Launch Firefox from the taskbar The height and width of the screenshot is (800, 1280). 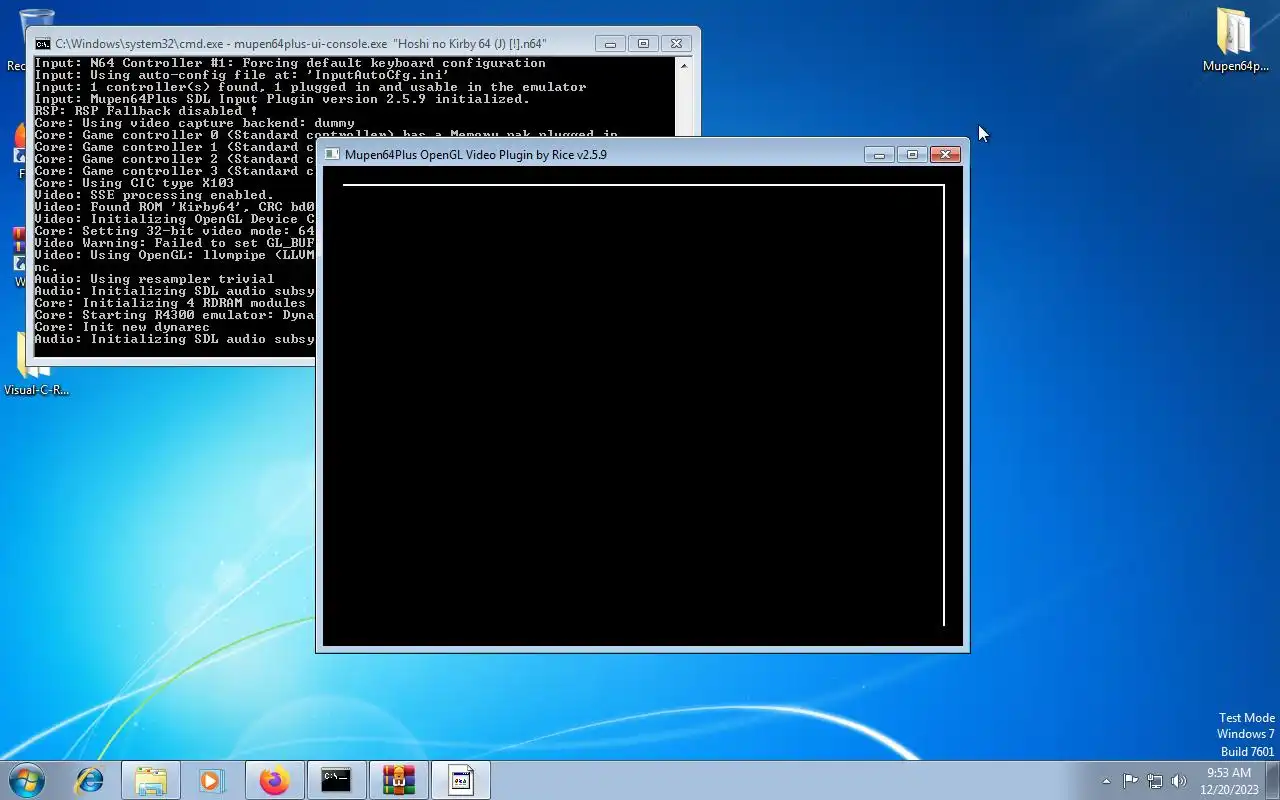coord(274,780)
